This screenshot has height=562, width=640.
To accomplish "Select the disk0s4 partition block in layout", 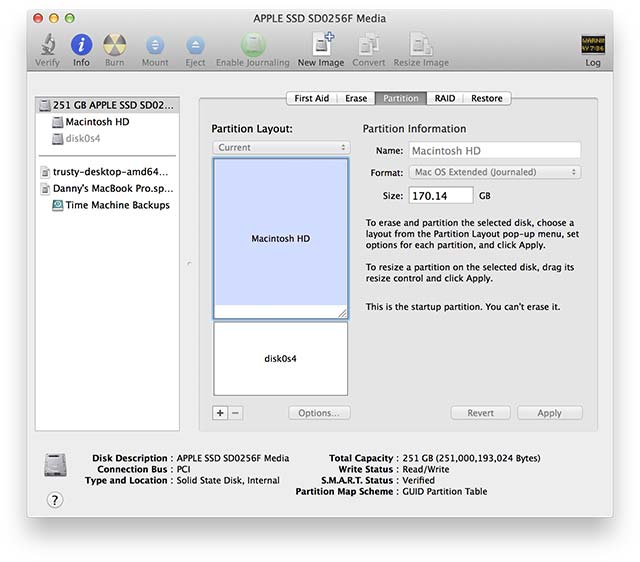I will pyautogui.click(x=280, y=358).
